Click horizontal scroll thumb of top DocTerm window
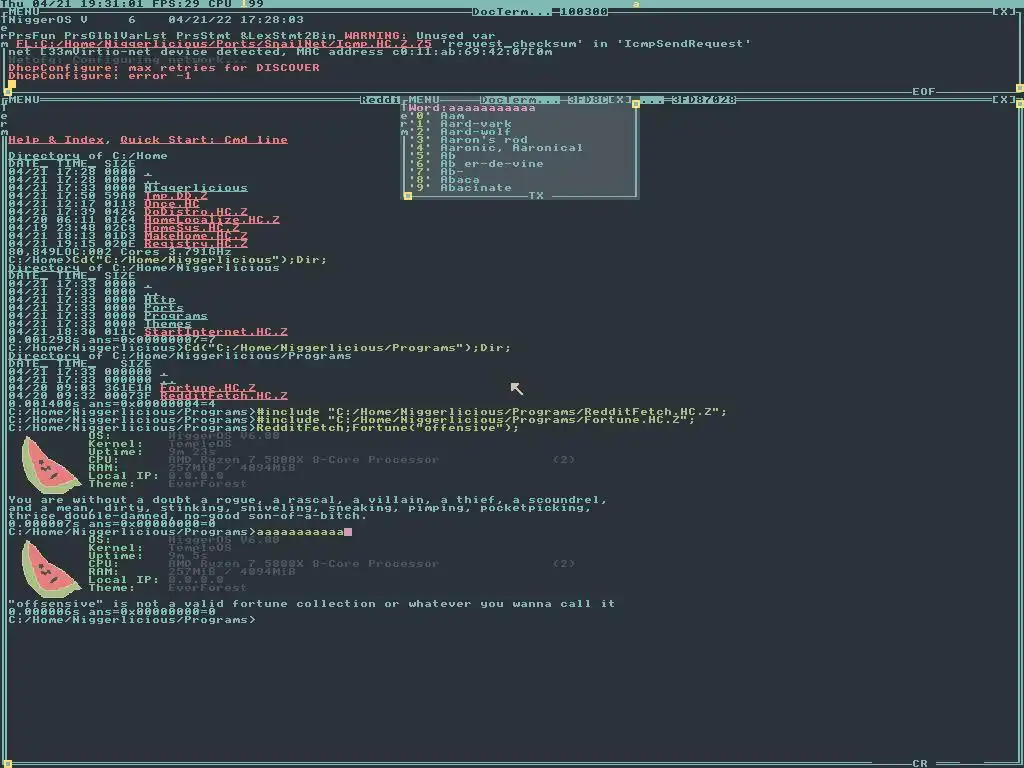Viewport: 1024px width, 768px height. click(x=8, y=92)
